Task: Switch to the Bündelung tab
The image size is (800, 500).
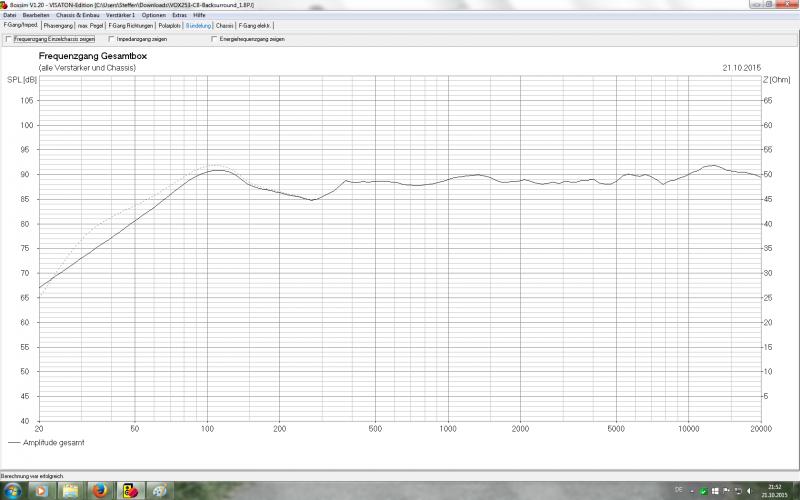Action: (x=198, y=25)
